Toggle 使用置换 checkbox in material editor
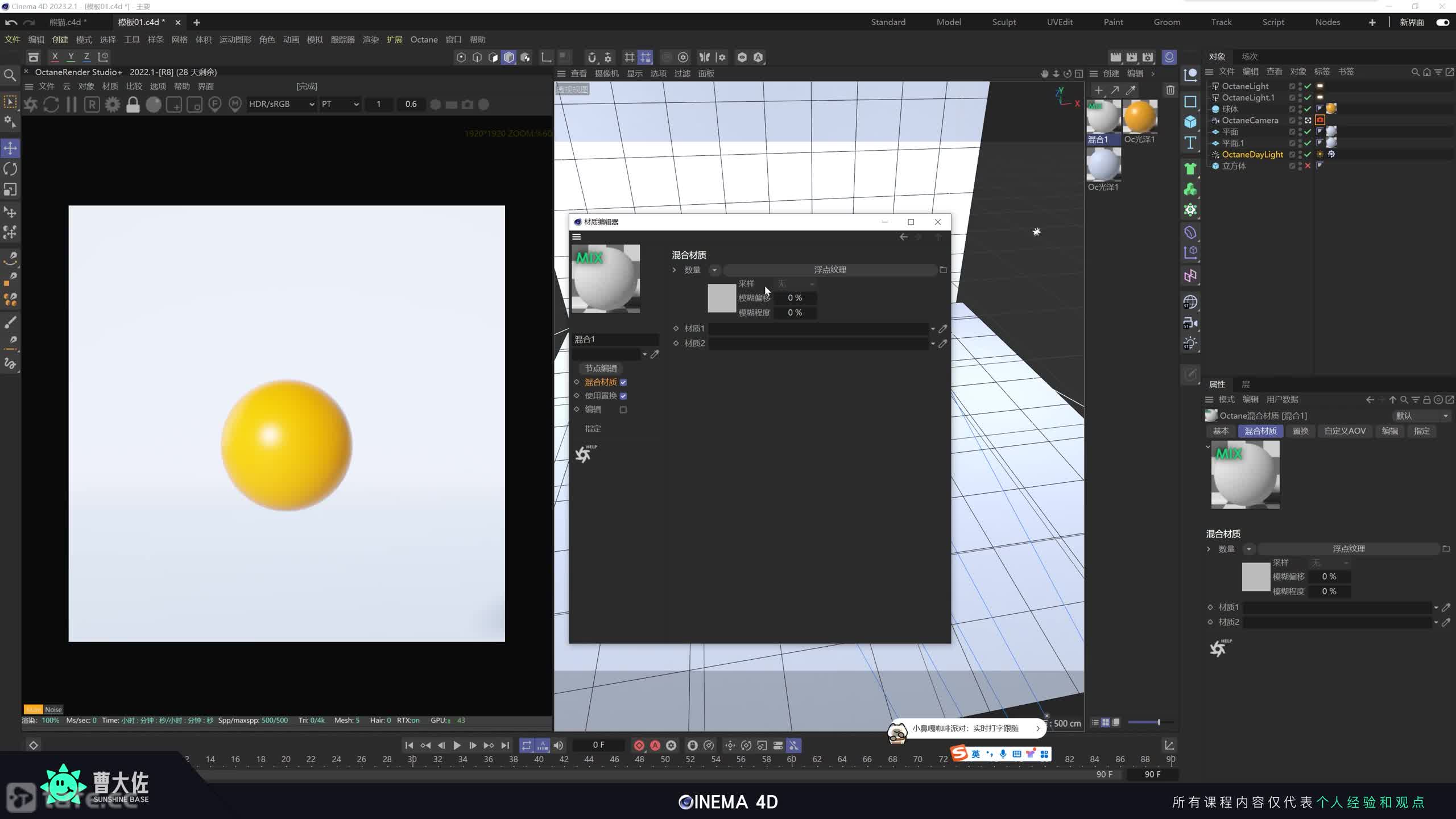 pyautogui.click(x=623, y=396)
